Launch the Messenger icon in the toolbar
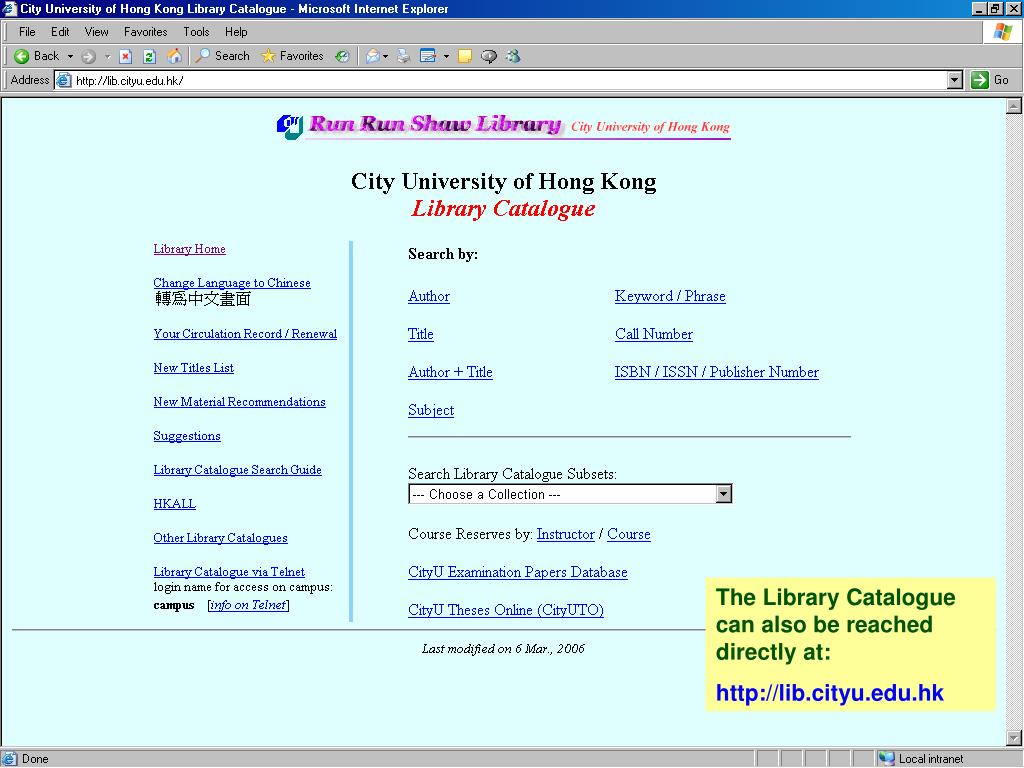Image resolution: width=1024 pixels, height=768 pixels. tap(513, 56)
